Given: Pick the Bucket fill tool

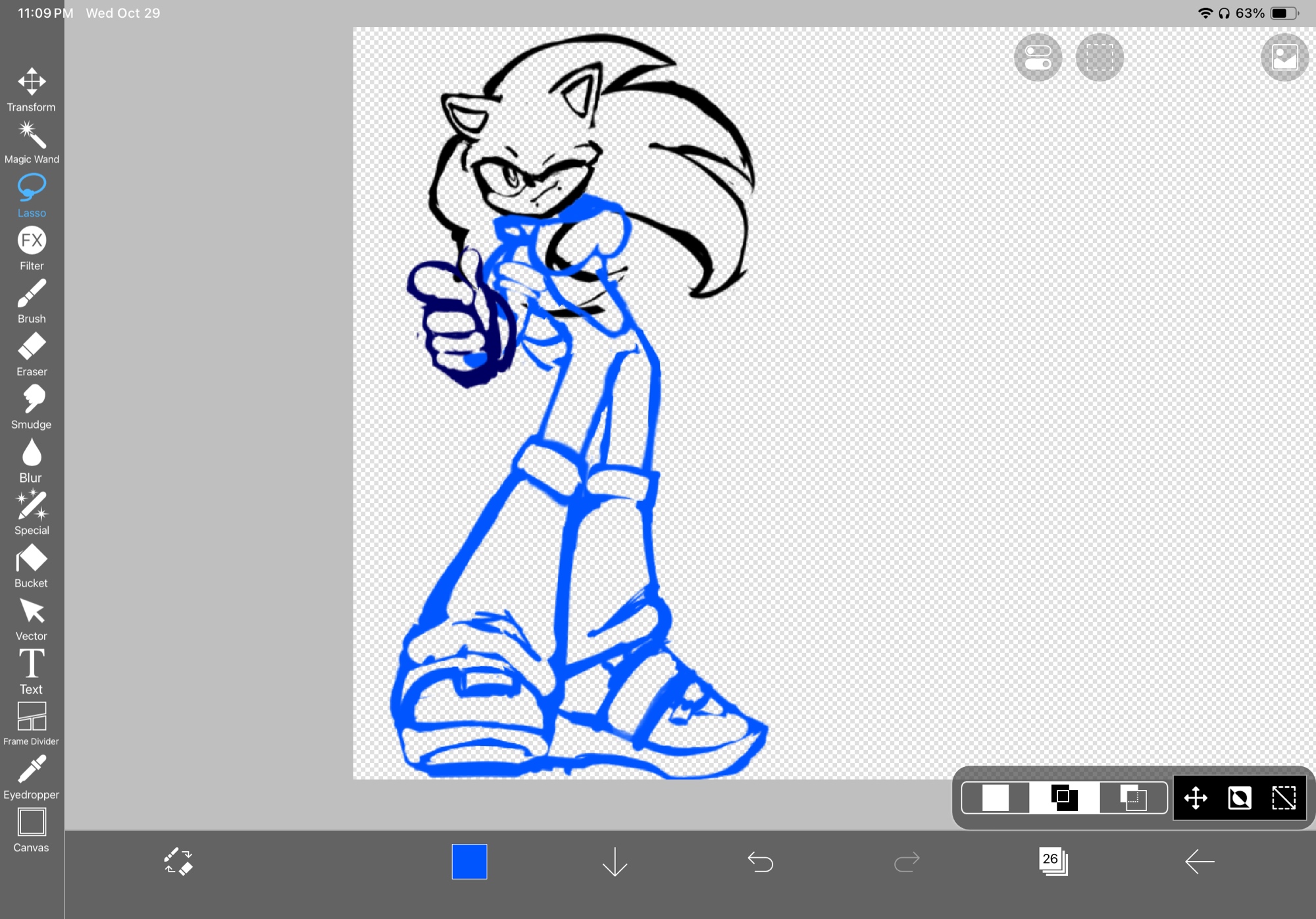Looking at the screenshot, I should point(32,565).
